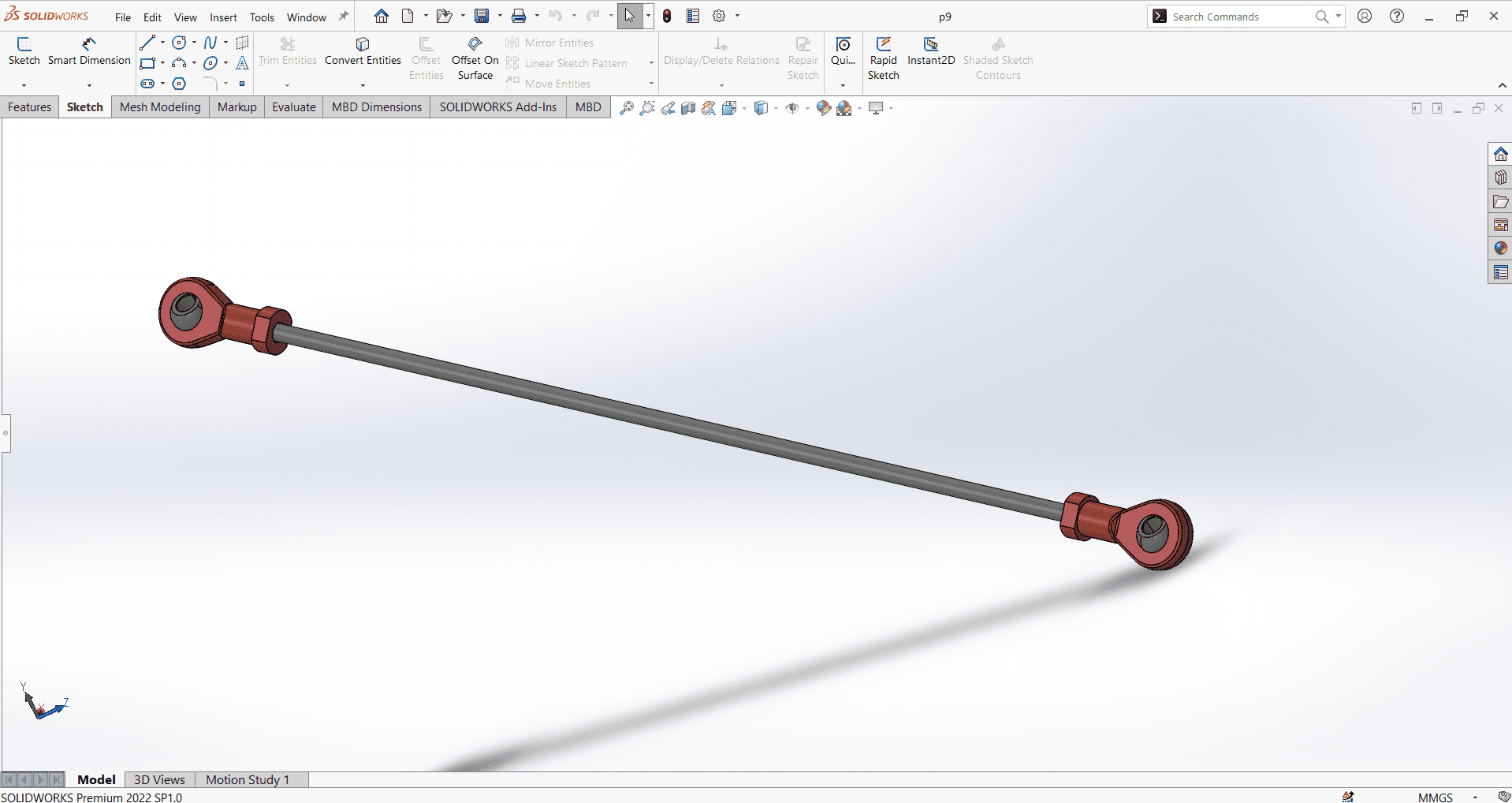Viewport: 1512px width, 803px height.
Task: Select the sketch Text tool
Action: [242, 63]
